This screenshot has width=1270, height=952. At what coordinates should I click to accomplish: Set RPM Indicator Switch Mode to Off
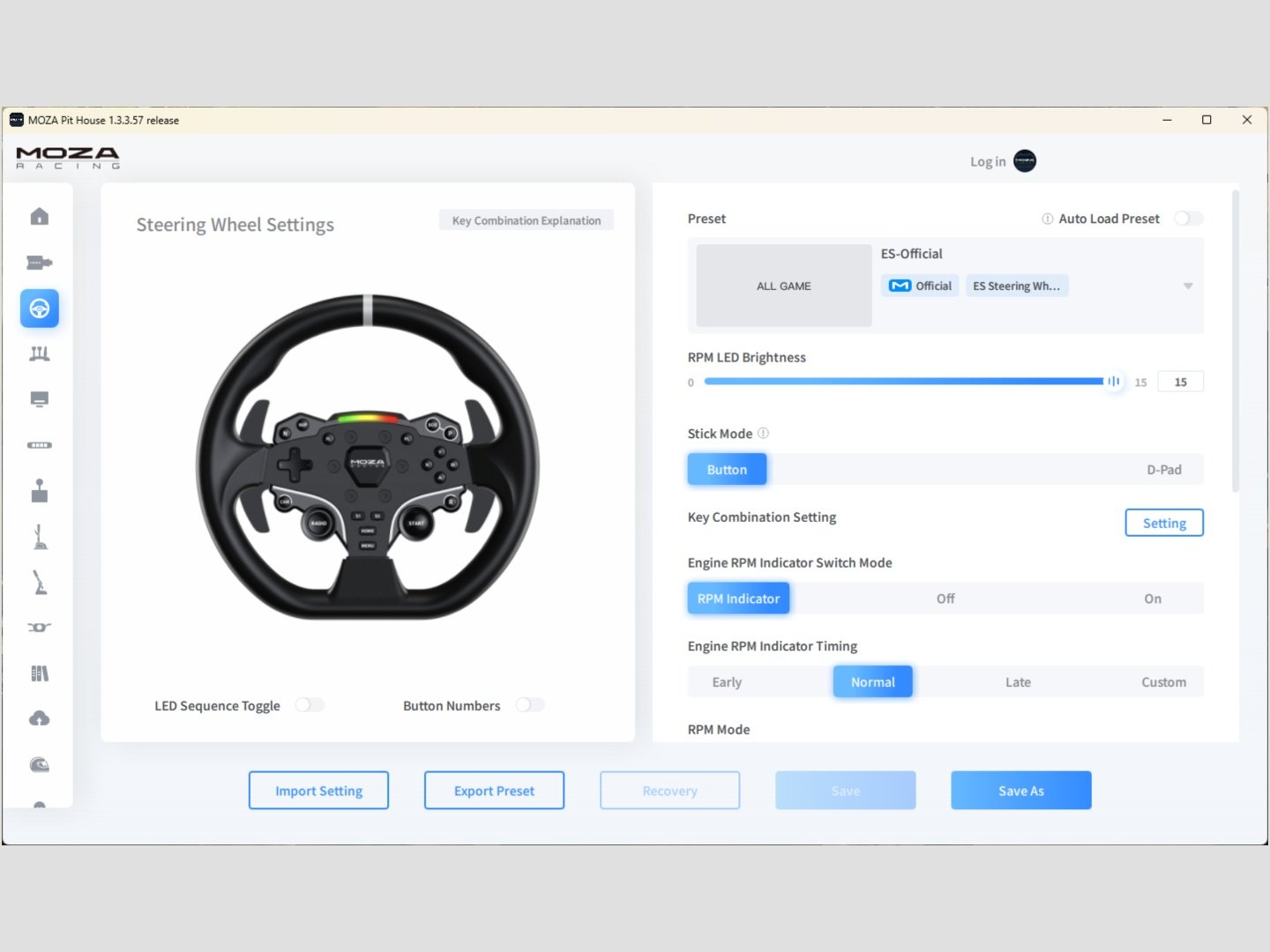pyautogui.click(x=945, y=599)
